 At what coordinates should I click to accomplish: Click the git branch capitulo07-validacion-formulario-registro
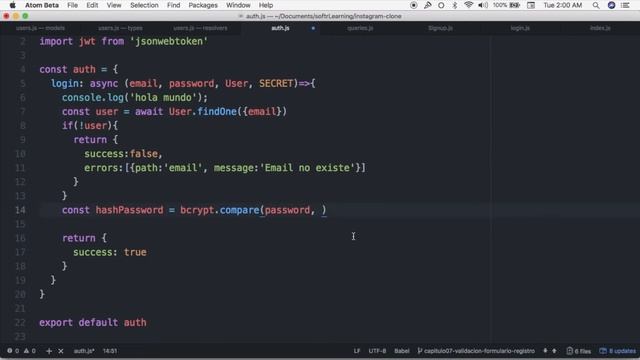point(476,351)
